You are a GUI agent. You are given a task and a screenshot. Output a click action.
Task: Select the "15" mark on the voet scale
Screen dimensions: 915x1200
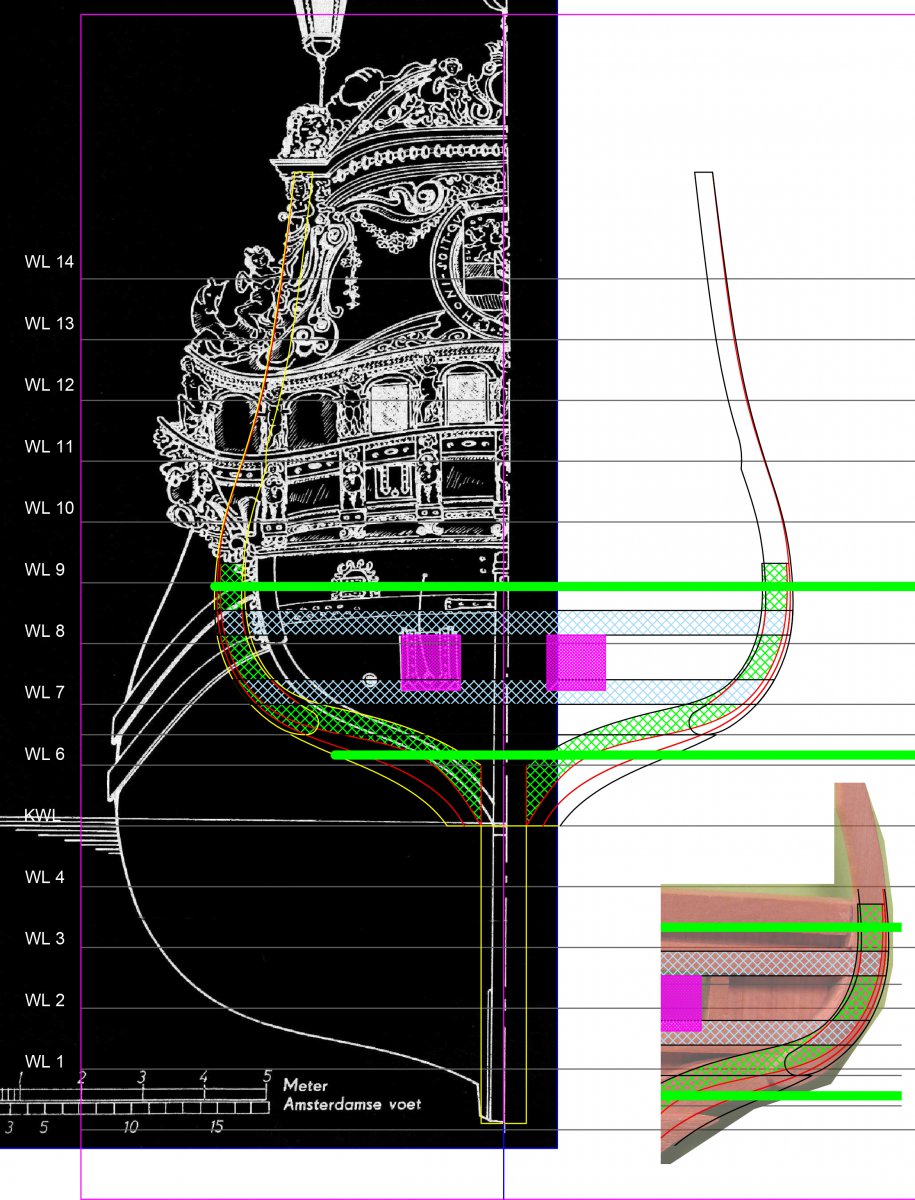pos(216,1127)
